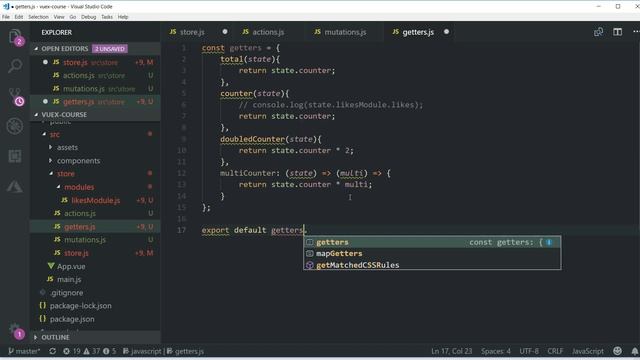Click the sync changes icon in status bar
The image size is (640, 360).
point(53,351)
